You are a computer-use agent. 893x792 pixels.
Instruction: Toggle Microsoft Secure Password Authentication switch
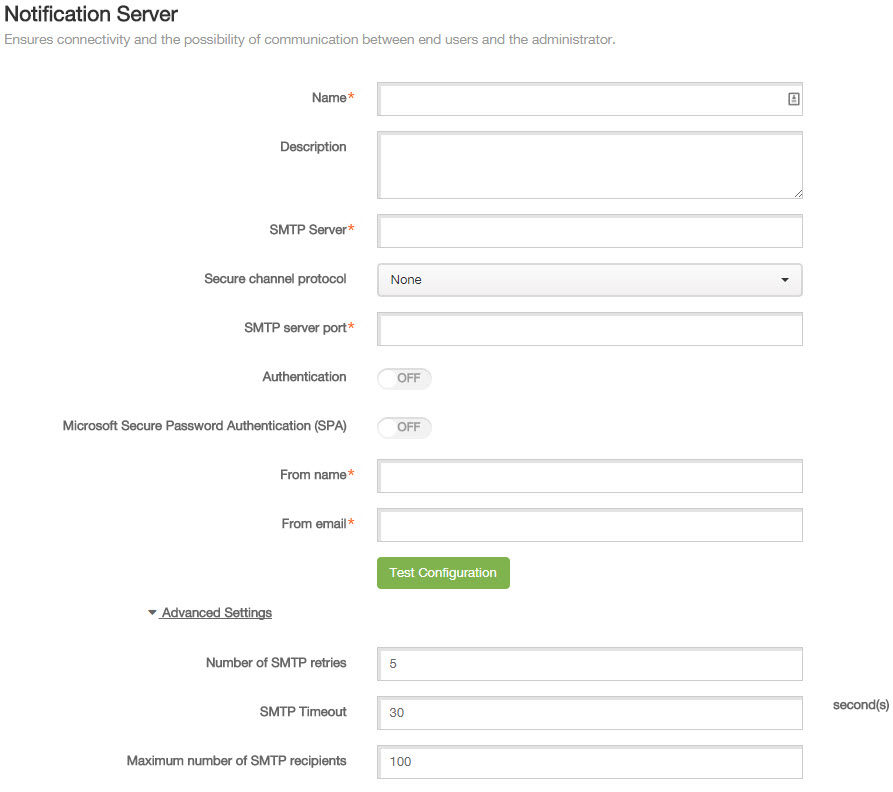[404, 427]
